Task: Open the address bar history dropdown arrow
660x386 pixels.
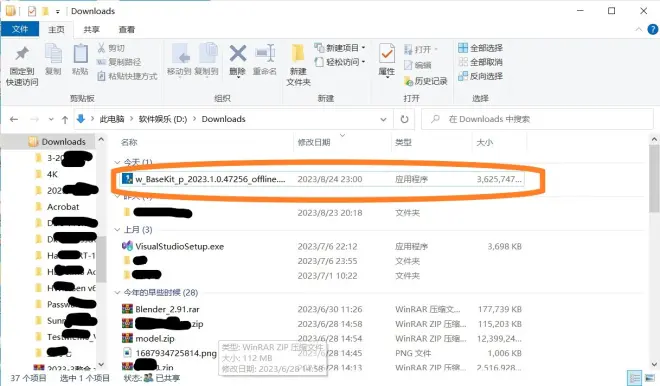Action: click(383, 119)
